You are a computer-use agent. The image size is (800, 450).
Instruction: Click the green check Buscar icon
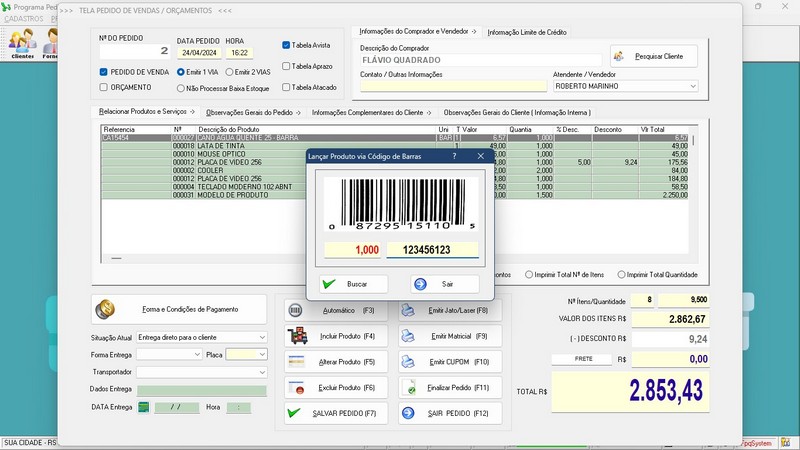coord(329,284)
